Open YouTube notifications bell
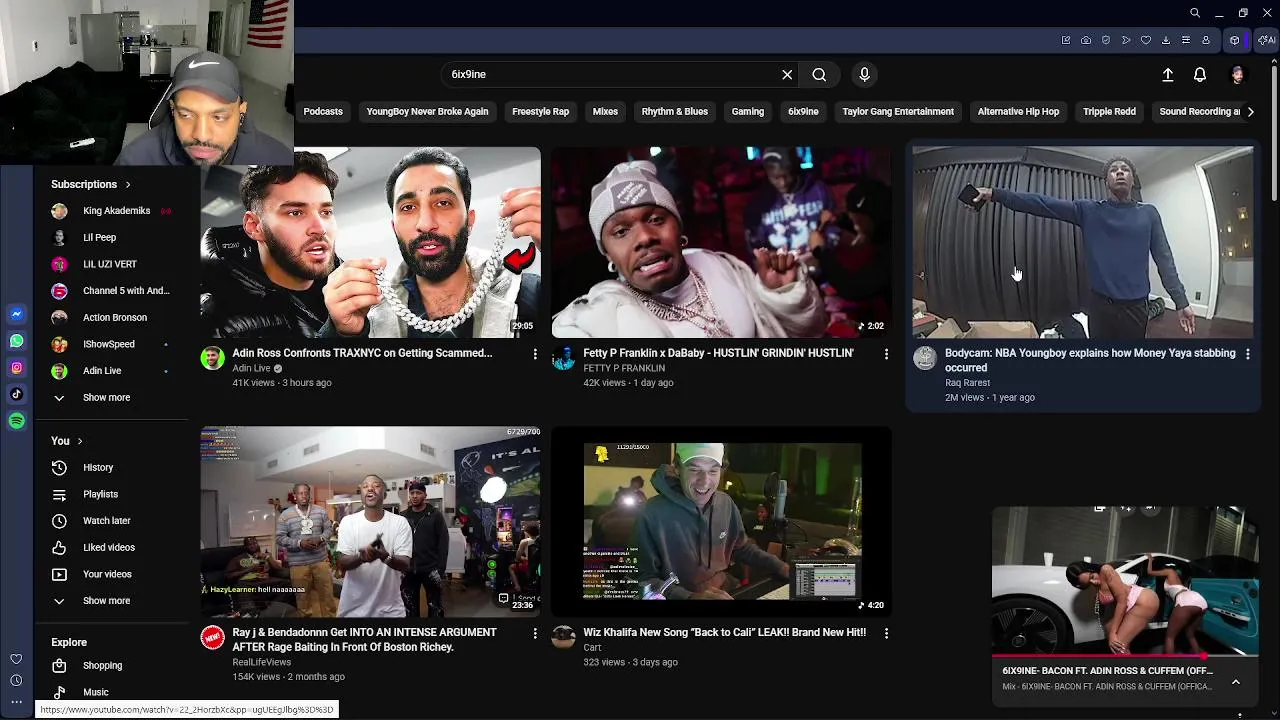 pos(1200,75)
